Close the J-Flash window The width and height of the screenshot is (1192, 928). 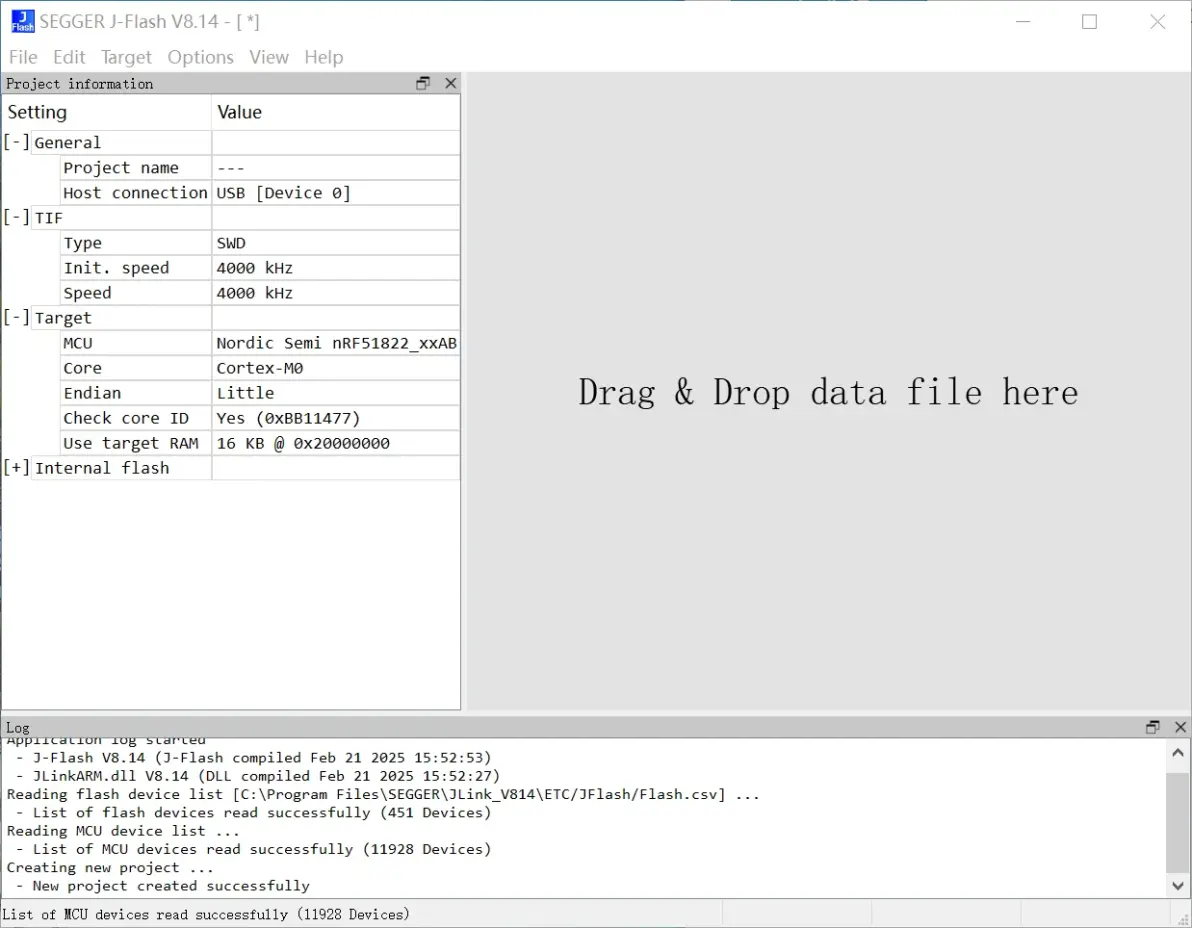click(x=1157, y=21)
